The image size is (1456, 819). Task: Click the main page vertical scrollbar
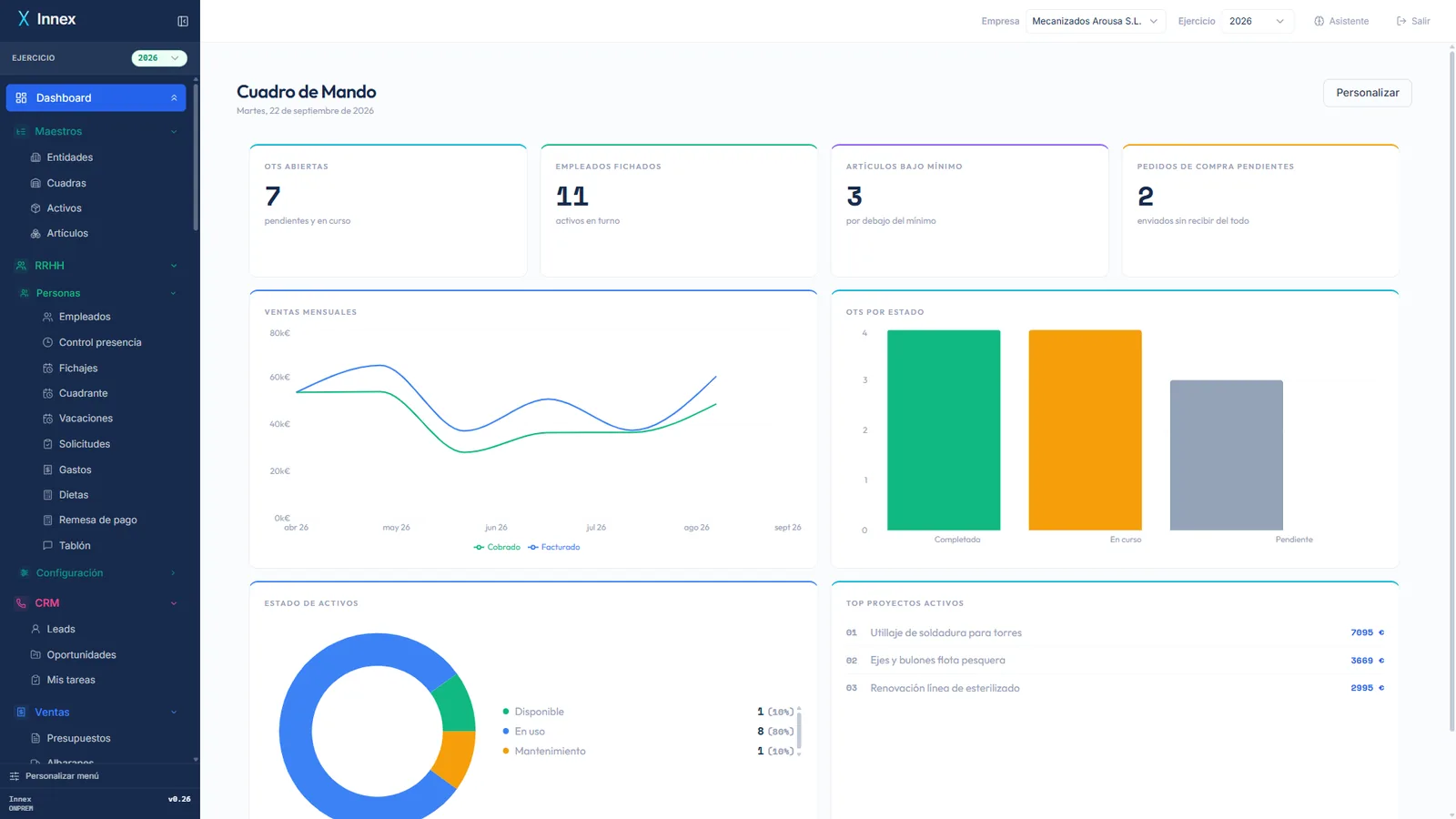[x=1451, y=391]
